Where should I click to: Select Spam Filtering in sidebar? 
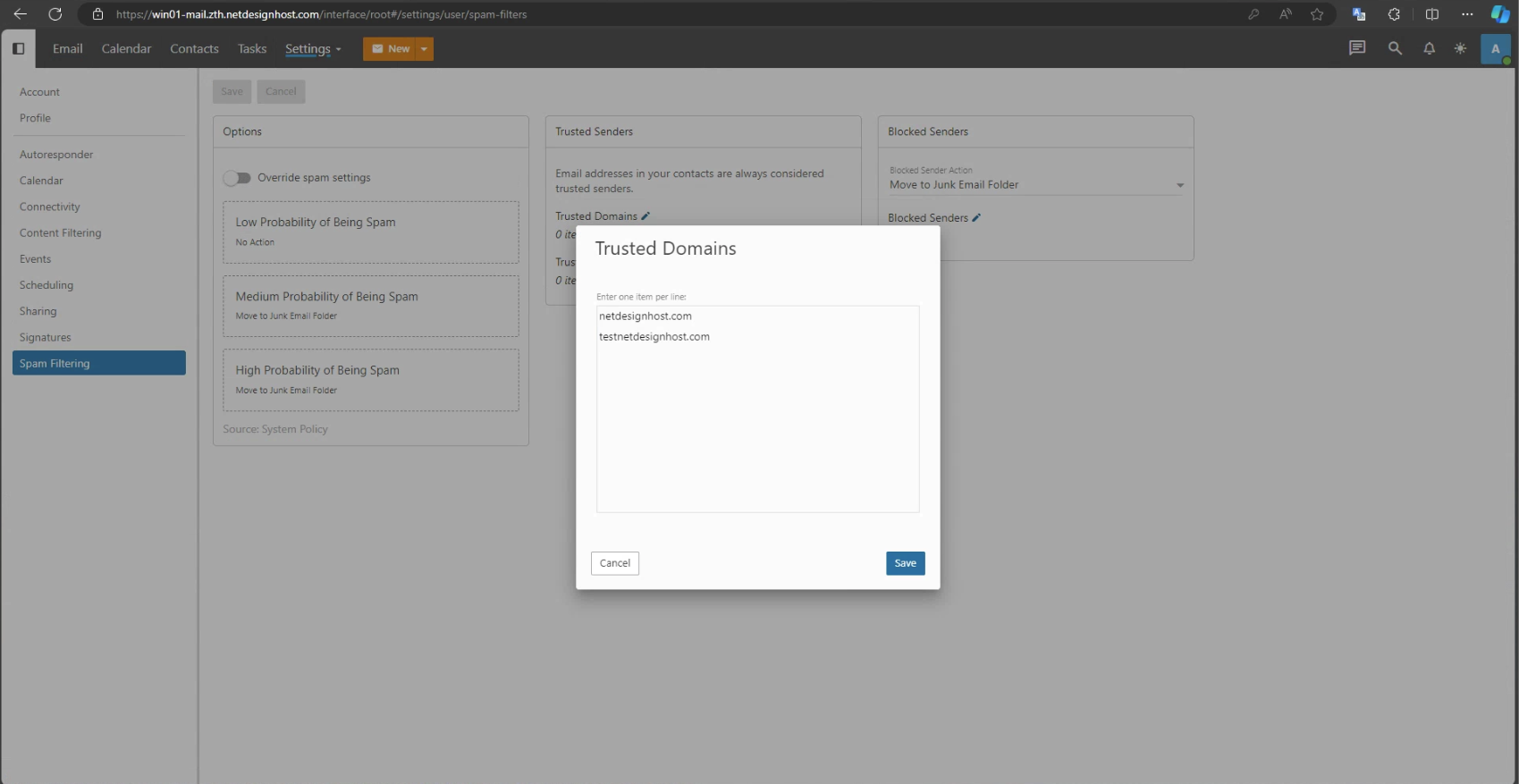point(99,363)
